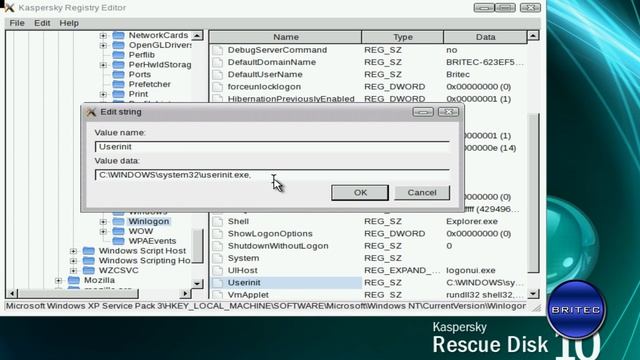640x360 pixels.
Task: Expand the NetworkCards tree node
Action: (x=103, y=36)
